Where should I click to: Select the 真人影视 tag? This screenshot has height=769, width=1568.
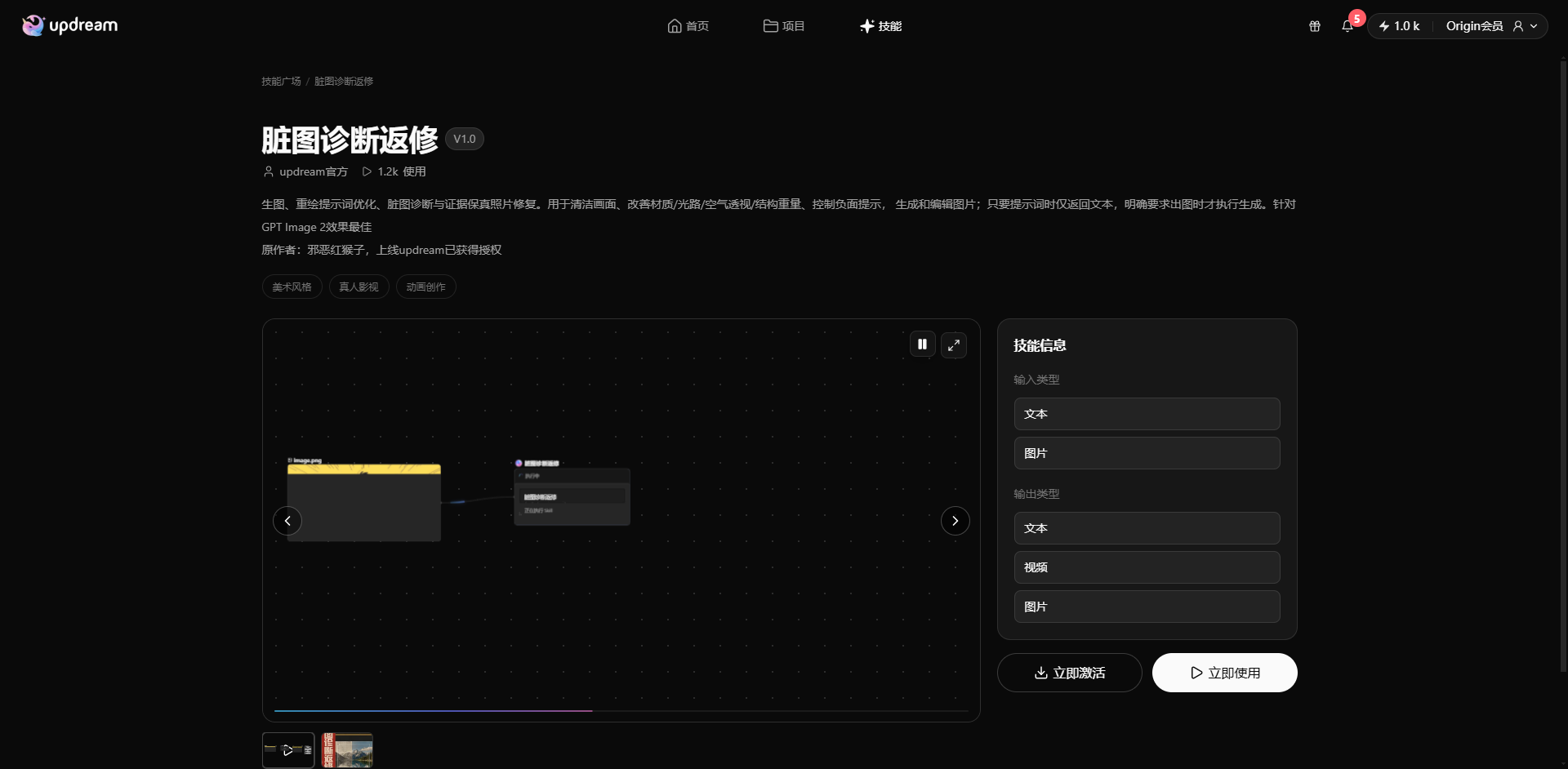click(x=359, y=287)
